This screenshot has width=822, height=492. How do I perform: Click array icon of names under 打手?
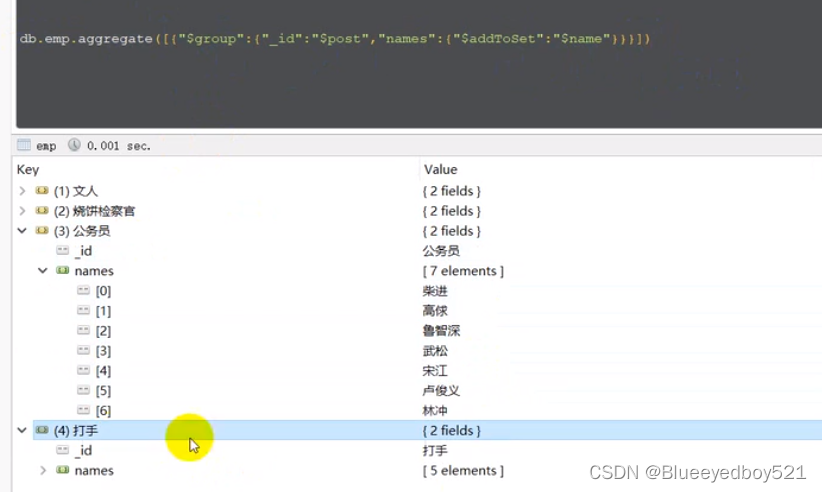63,469
